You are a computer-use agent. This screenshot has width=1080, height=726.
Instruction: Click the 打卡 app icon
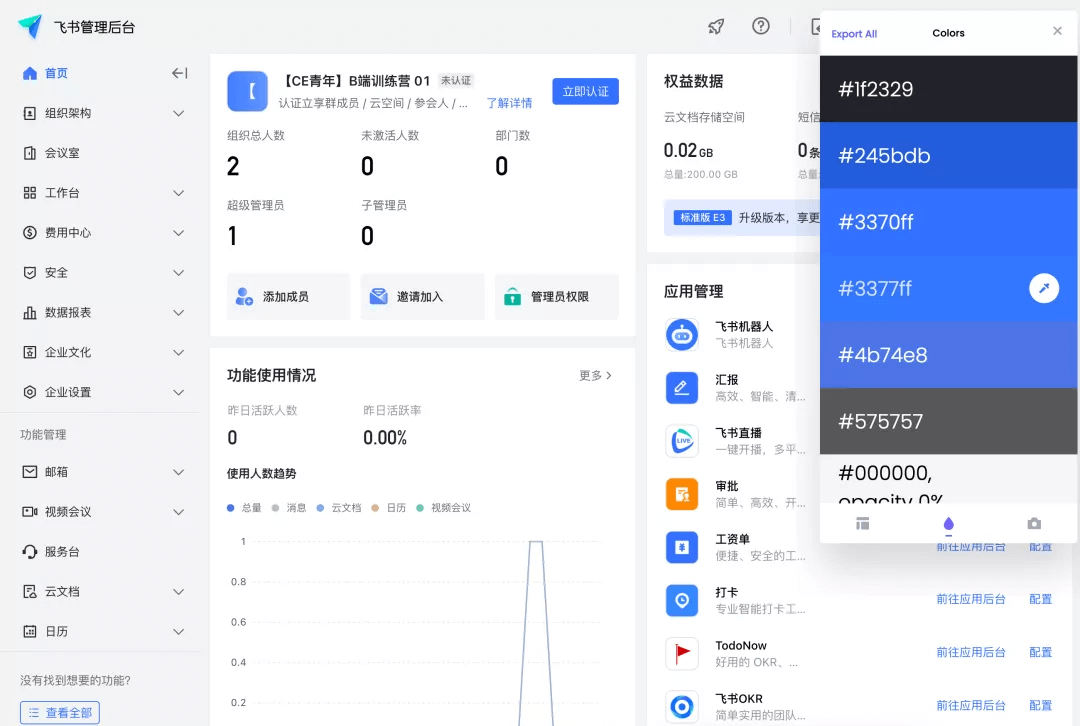coord(682,600)
